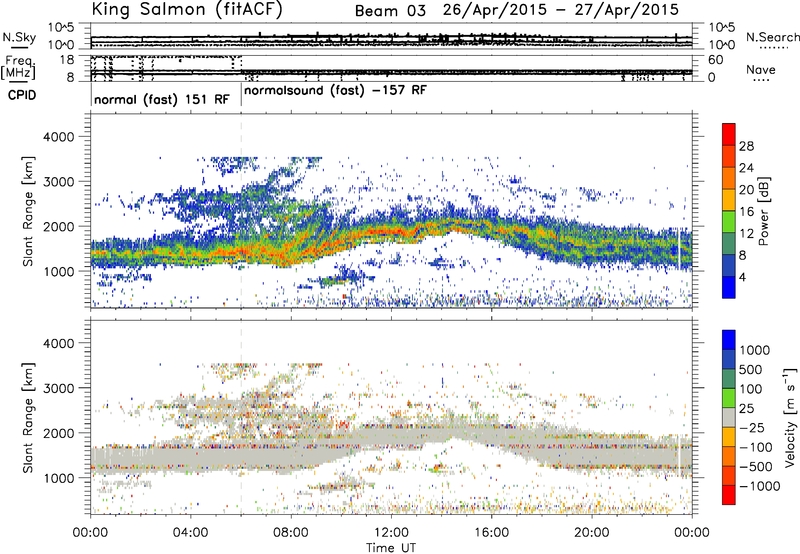800x554 pixels.
Task: Click the date range 26/Apr/2015 - 27/Apr/2015
Action: tap(561, 10)
